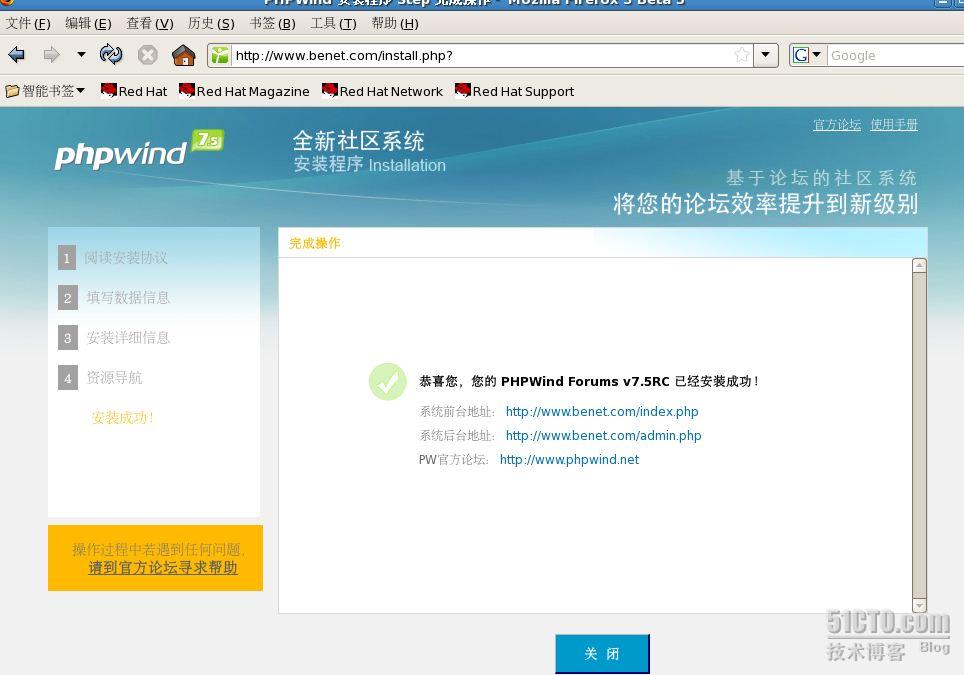Go to the Home page icon
Viewport: 964px width, 675px height.
[x=184, y=55]
